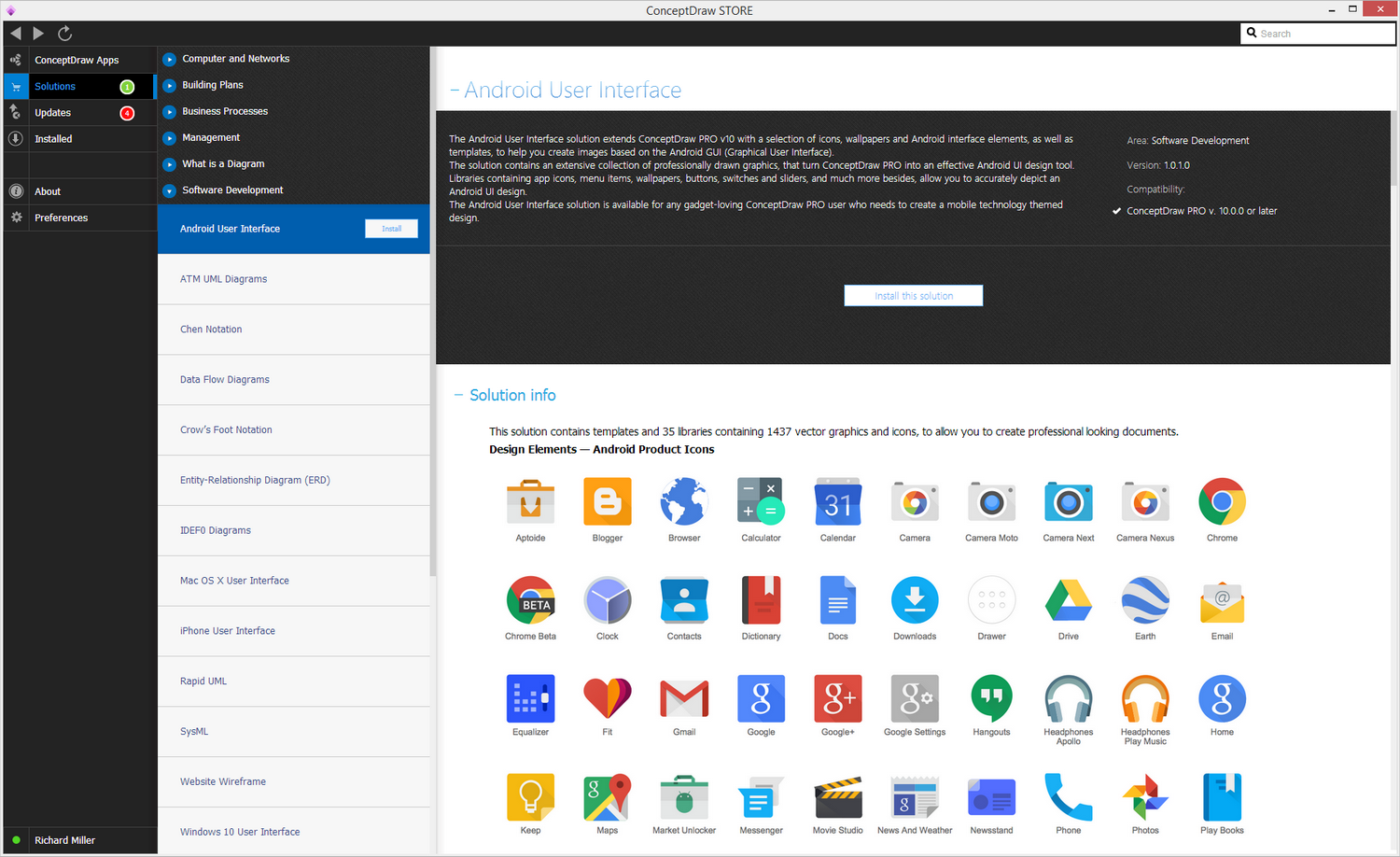Collapse the Android User Interface header
The height and width of the screenshot is (857, 1400).
click(455, 91)
